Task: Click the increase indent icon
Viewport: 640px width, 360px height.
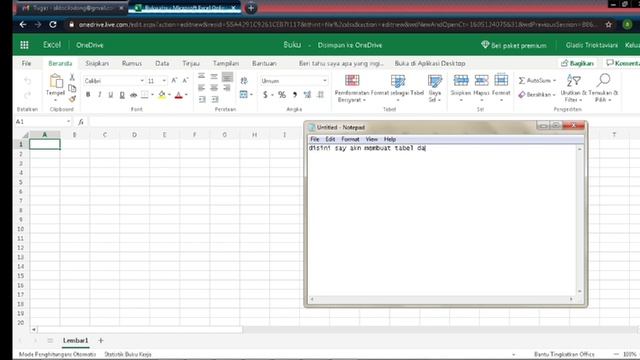Action: point(215,99)
